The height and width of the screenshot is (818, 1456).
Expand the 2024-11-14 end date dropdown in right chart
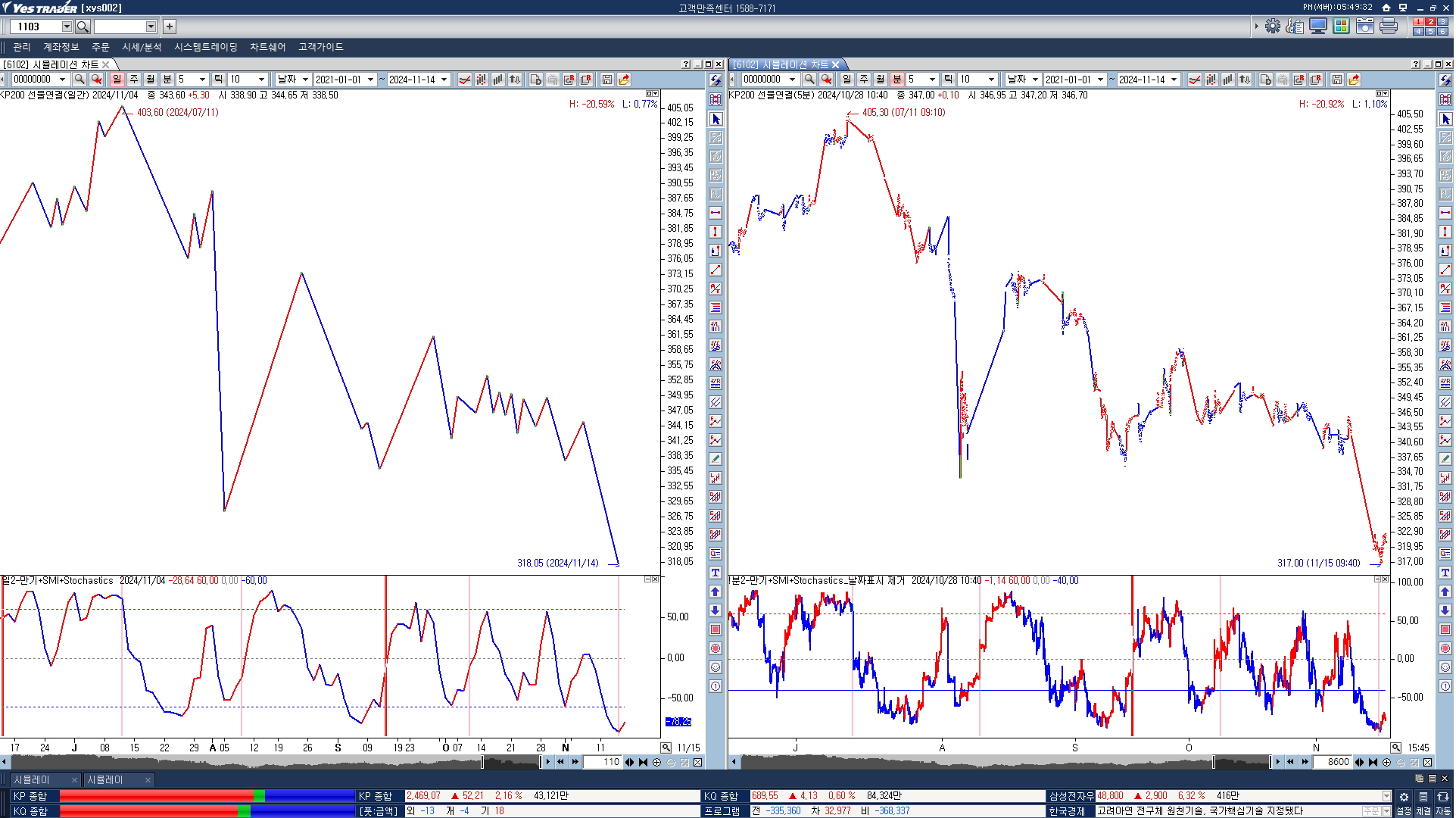click(x=1174, y=80)
